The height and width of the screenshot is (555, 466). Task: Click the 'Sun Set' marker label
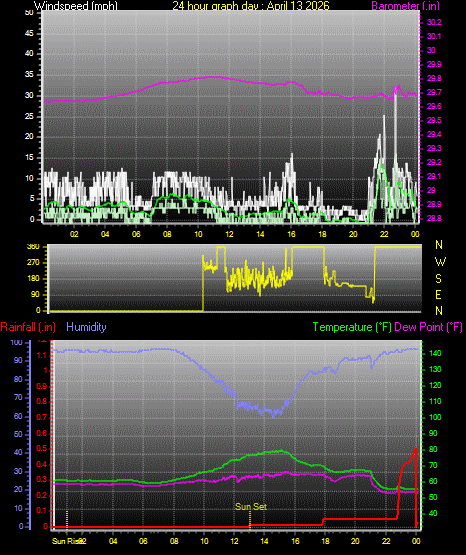pos(251,507)
